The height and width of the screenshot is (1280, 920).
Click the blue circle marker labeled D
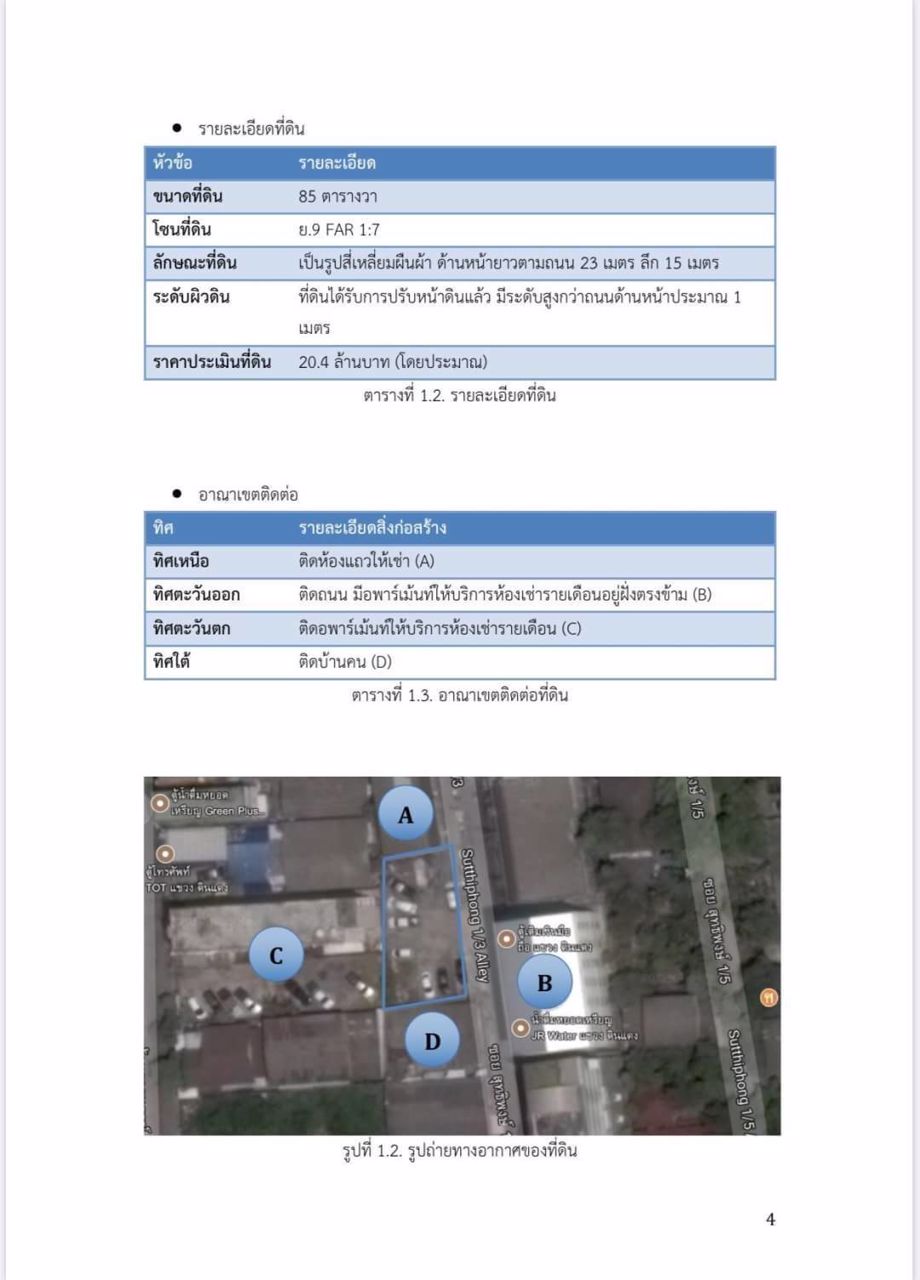pos(432,1041)
